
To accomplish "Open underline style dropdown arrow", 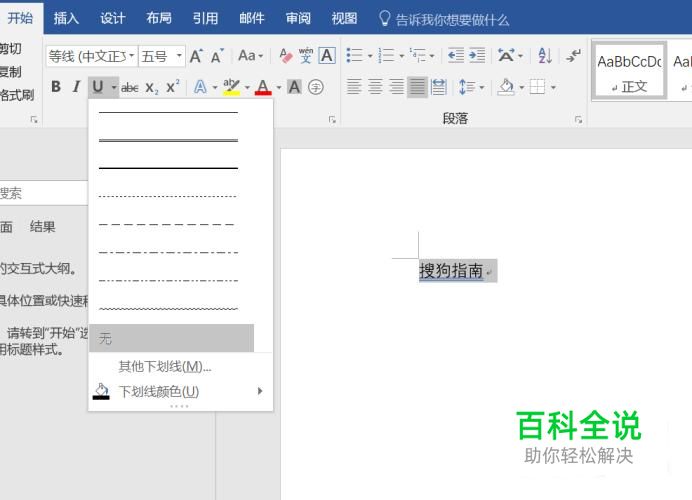I will click(113, 87).
